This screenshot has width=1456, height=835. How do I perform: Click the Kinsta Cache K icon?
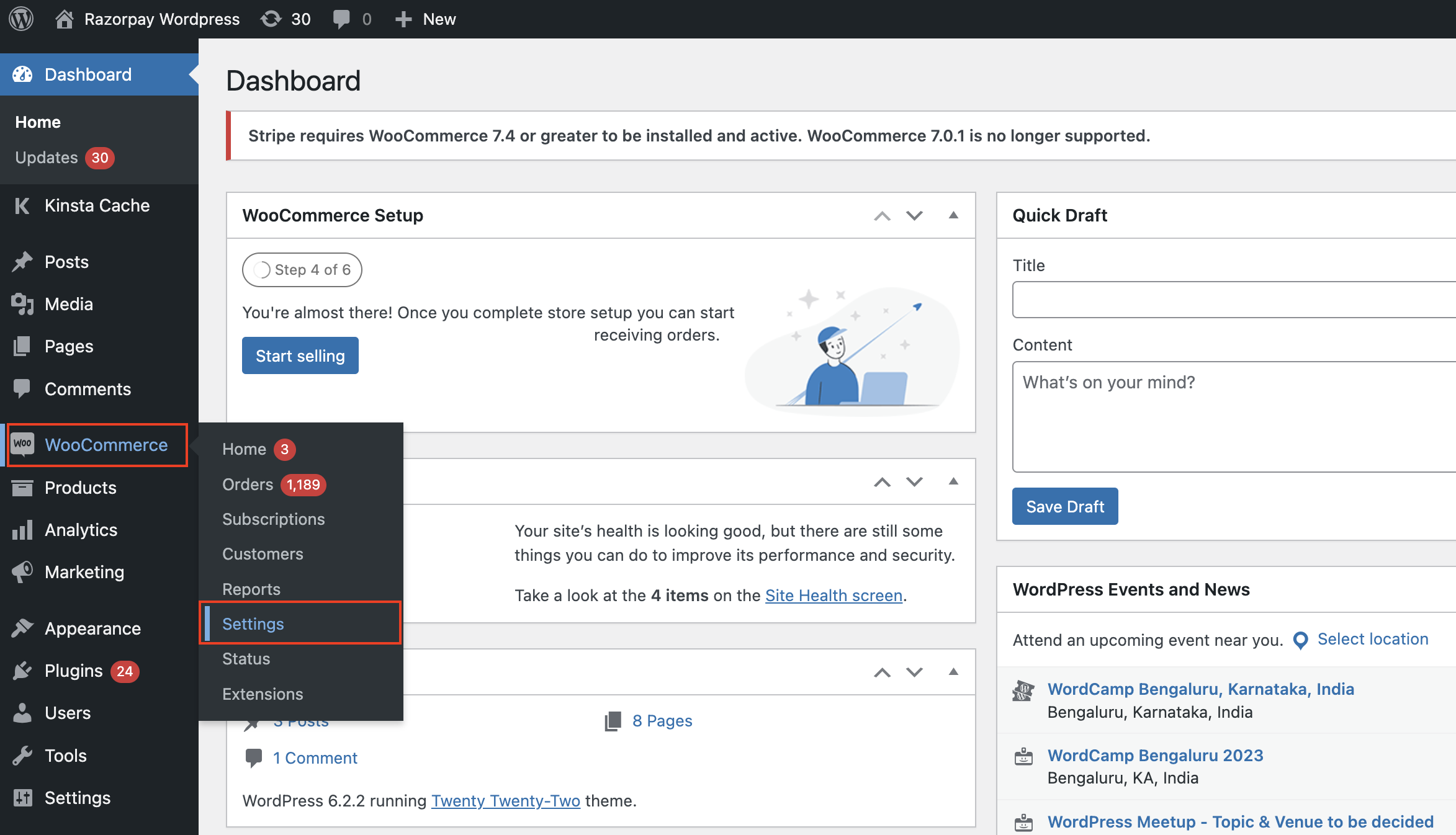pos(22,205)
